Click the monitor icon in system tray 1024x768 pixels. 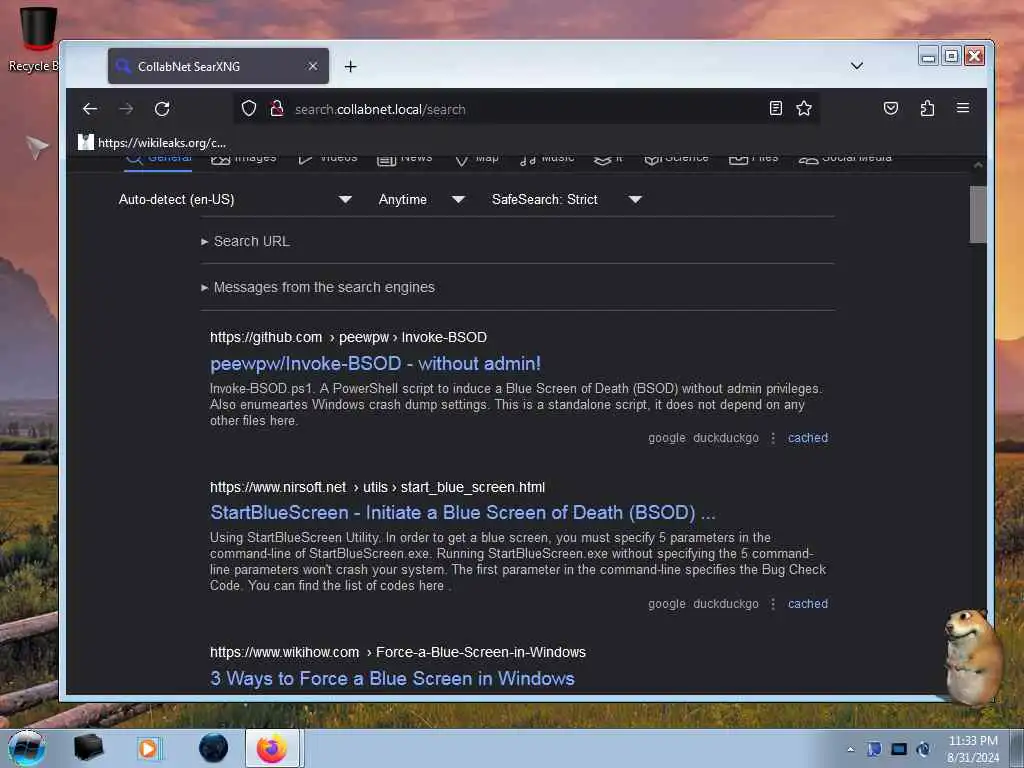899,749
